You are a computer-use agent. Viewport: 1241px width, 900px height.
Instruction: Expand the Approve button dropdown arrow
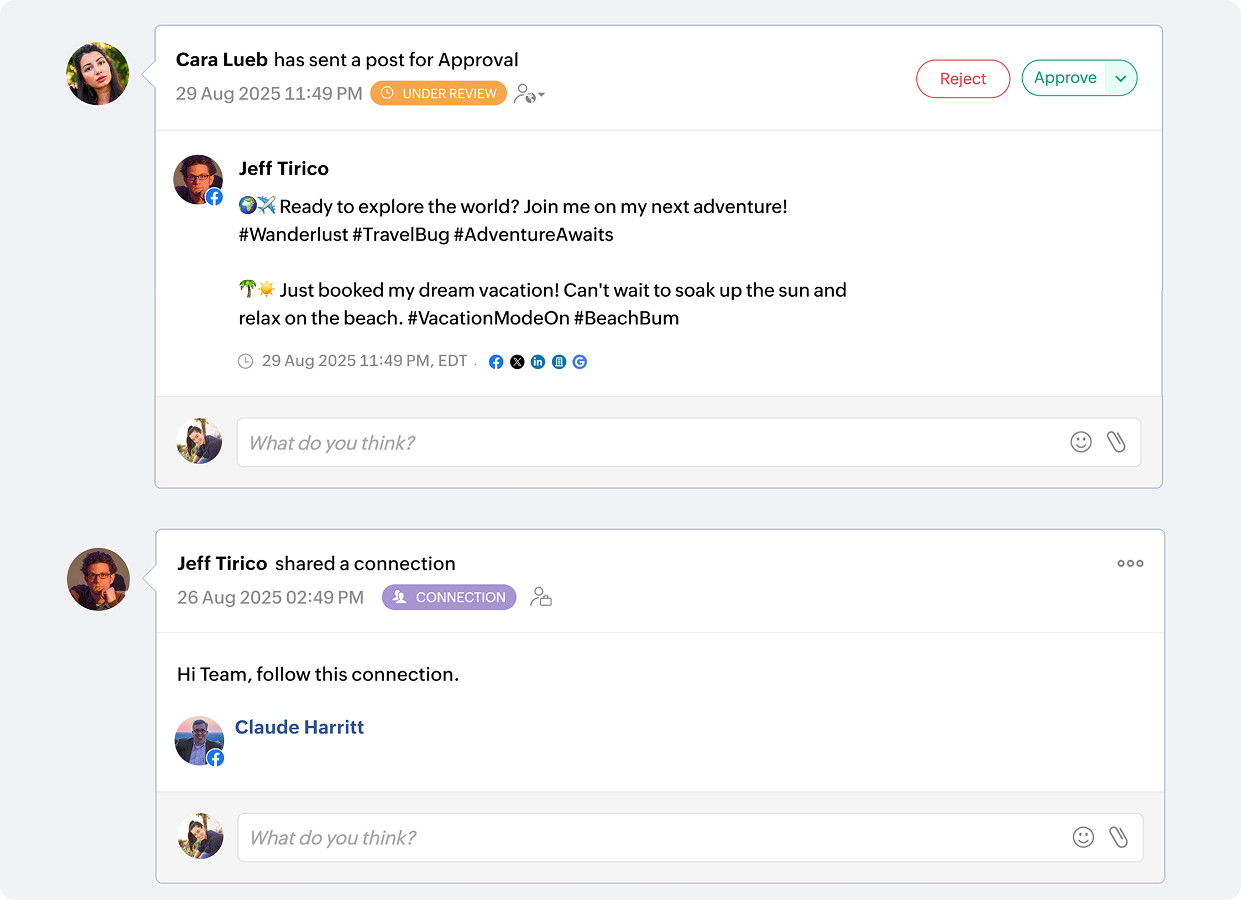click(x=1121, y=79)
